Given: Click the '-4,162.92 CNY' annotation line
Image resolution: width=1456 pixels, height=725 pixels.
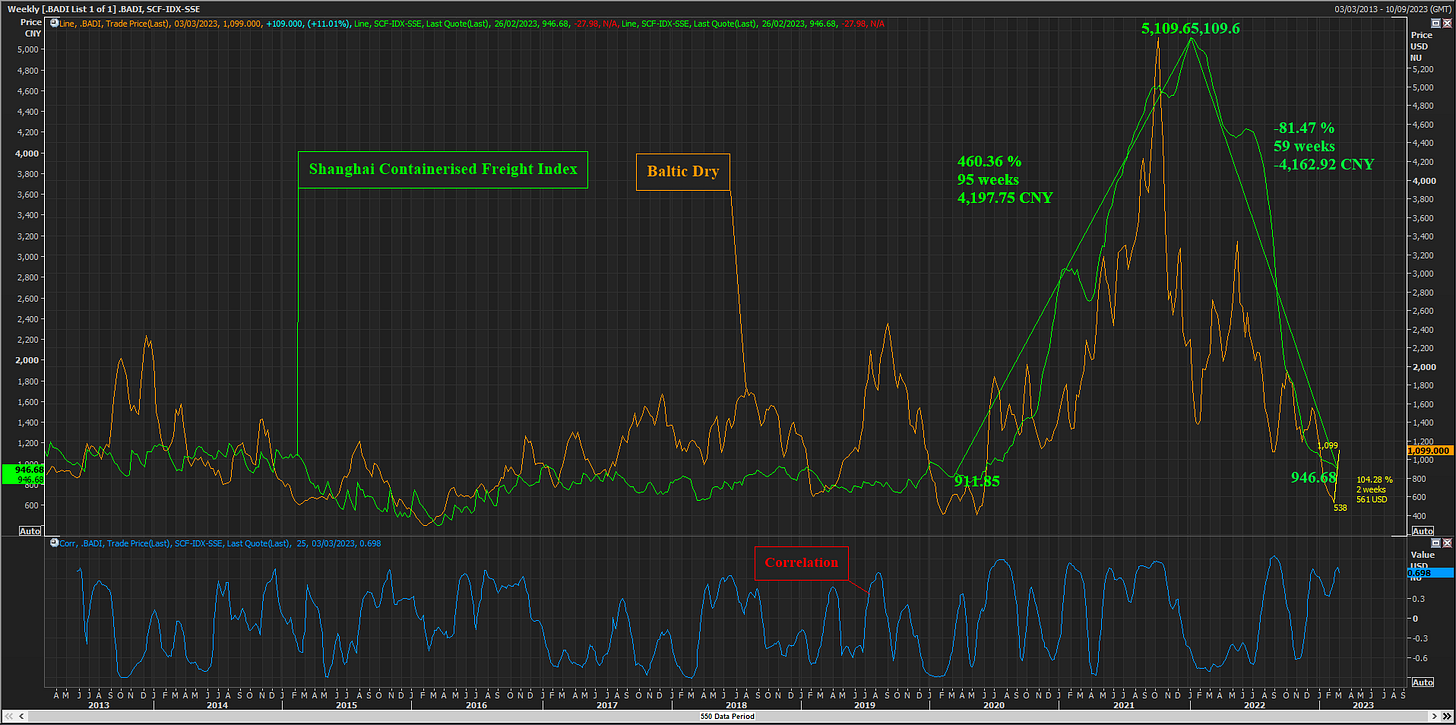Looking at the screenshot, I should 1325,164.
